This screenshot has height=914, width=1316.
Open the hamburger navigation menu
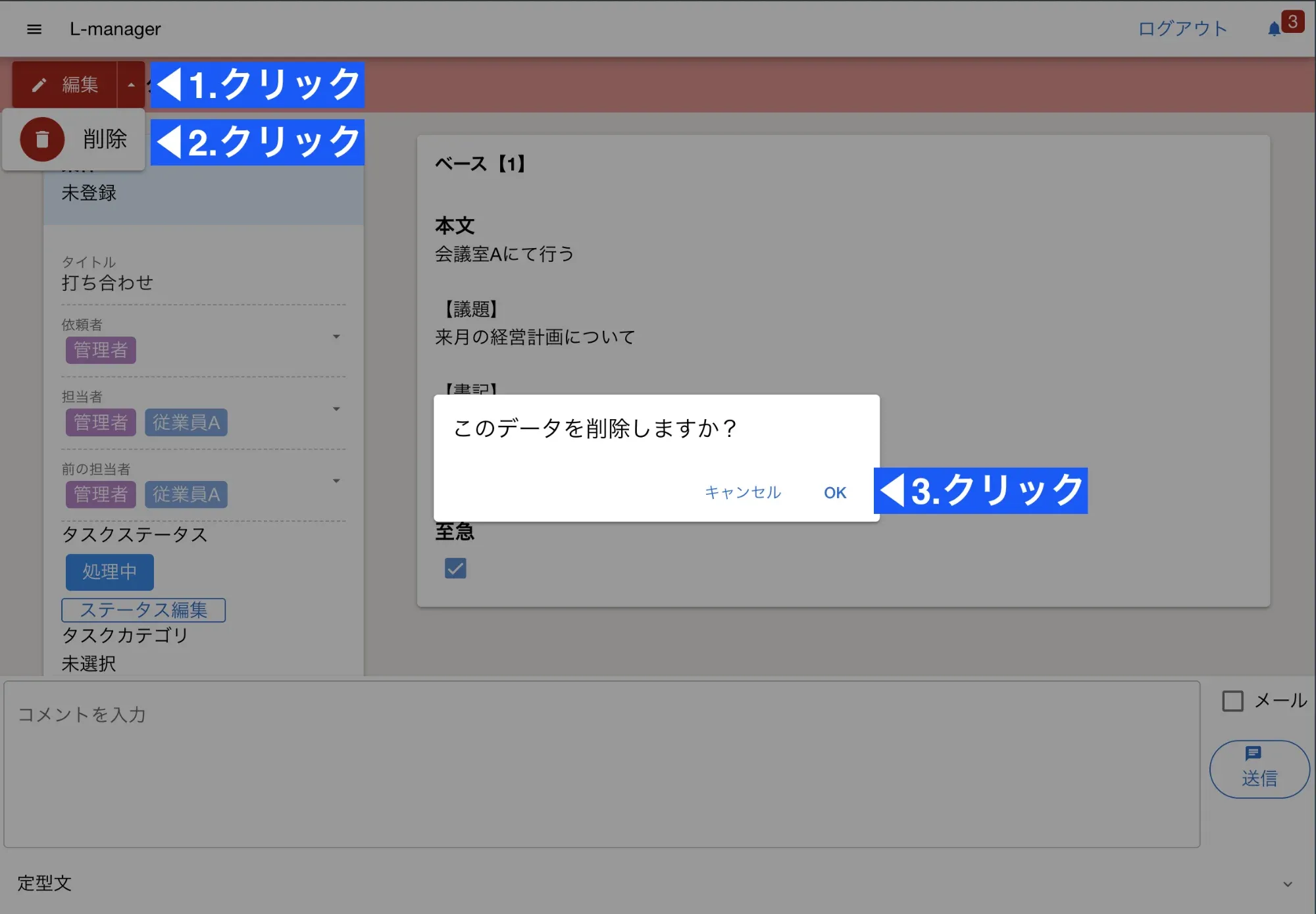pos(34,29)
